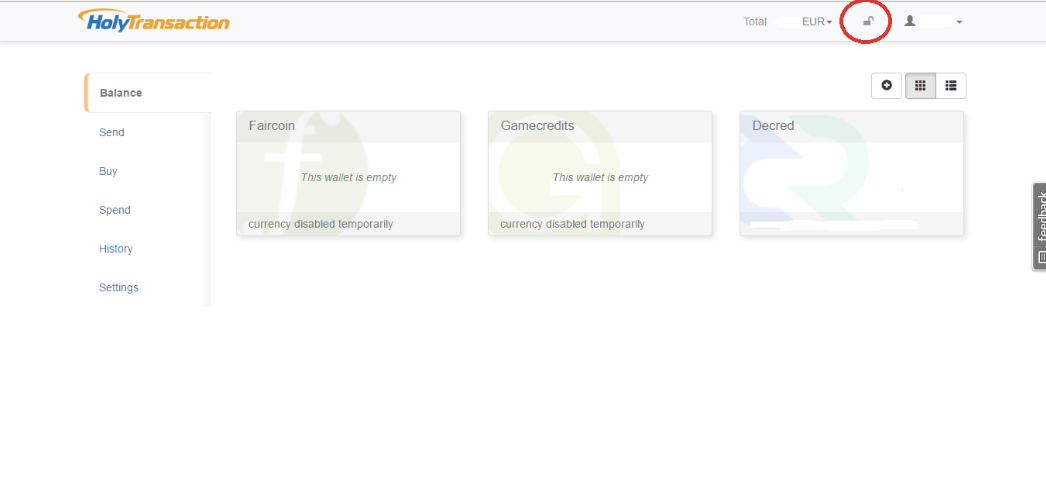This screenshot has height=492, width=1046.
Task: Switch to list view
Action: (951, 85)
